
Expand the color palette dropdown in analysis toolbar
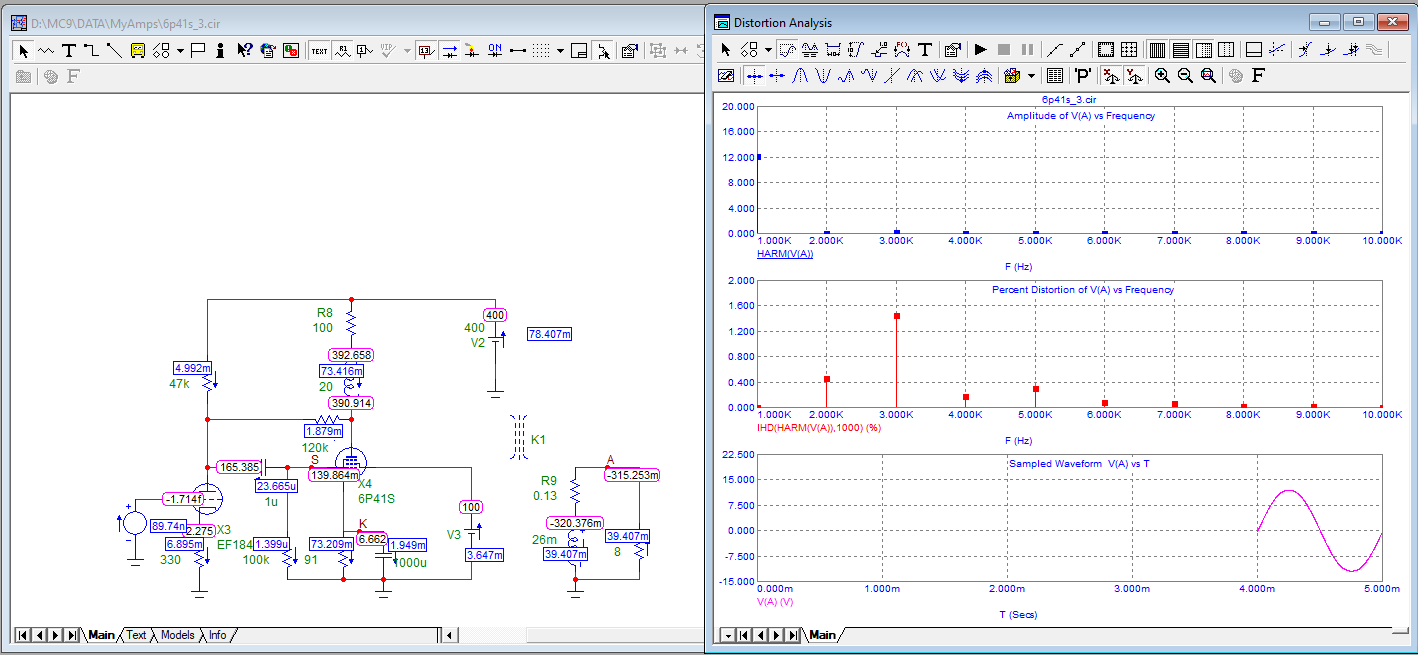point(1031,75)
